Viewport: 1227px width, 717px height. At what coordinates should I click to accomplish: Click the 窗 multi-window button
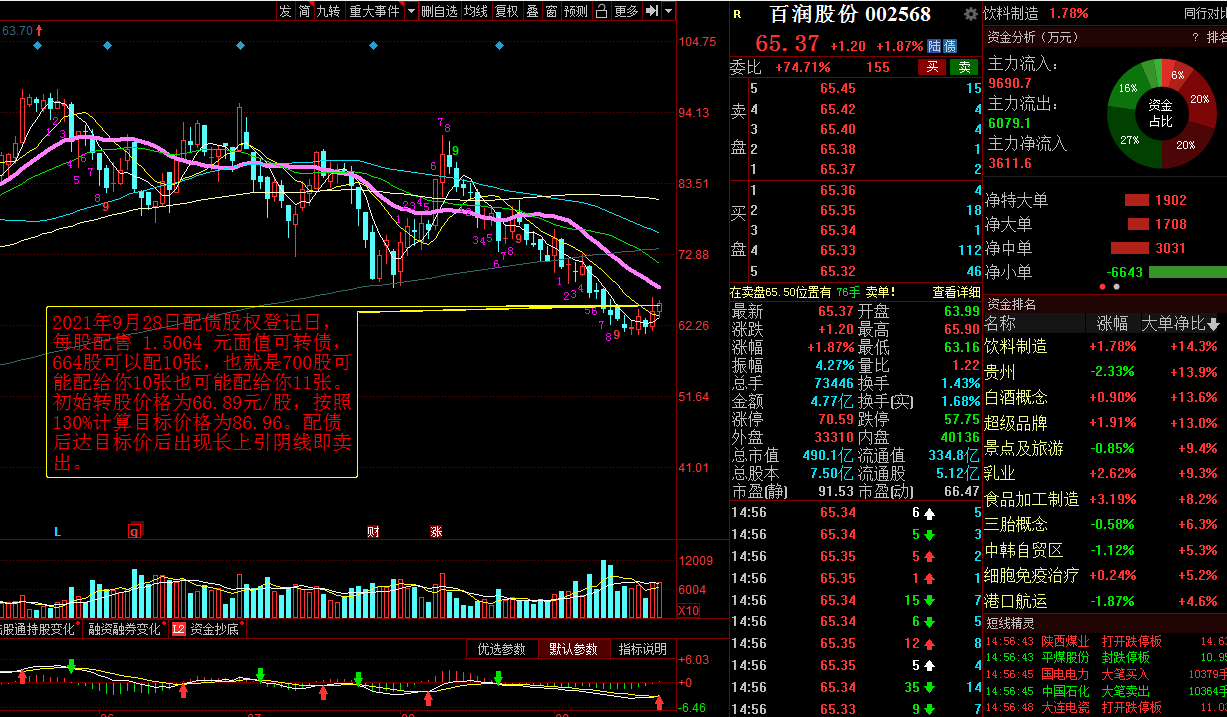click(x=551, y=11)
